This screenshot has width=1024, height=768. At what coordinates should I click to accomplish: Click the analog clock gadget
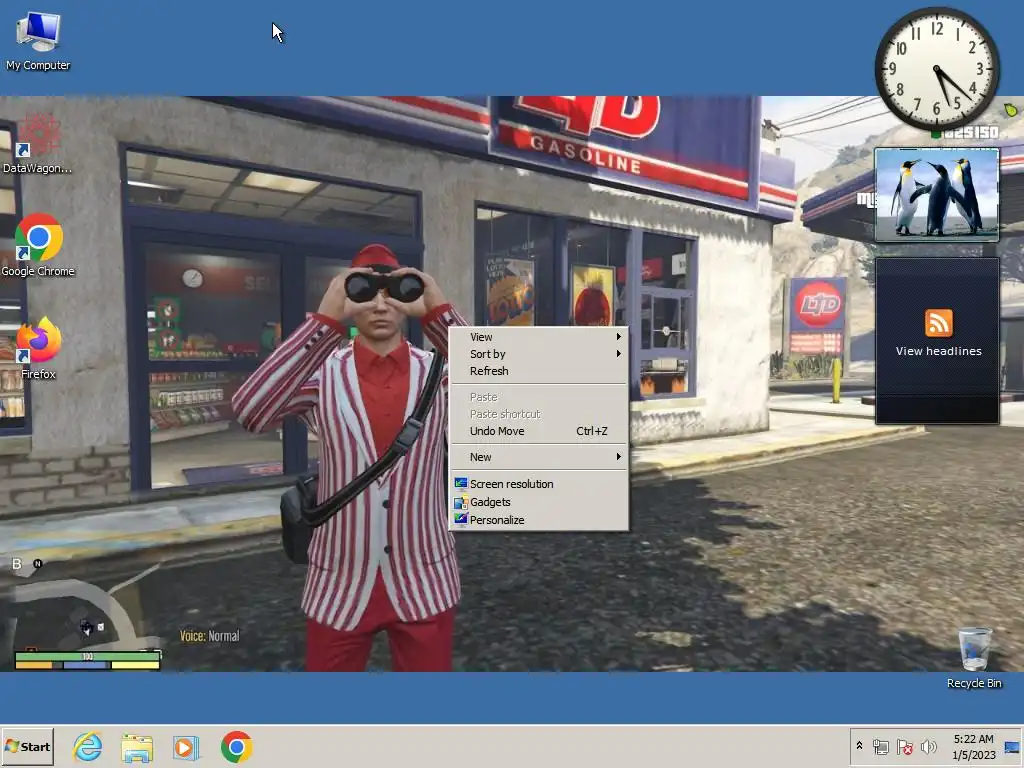[936, 69]
